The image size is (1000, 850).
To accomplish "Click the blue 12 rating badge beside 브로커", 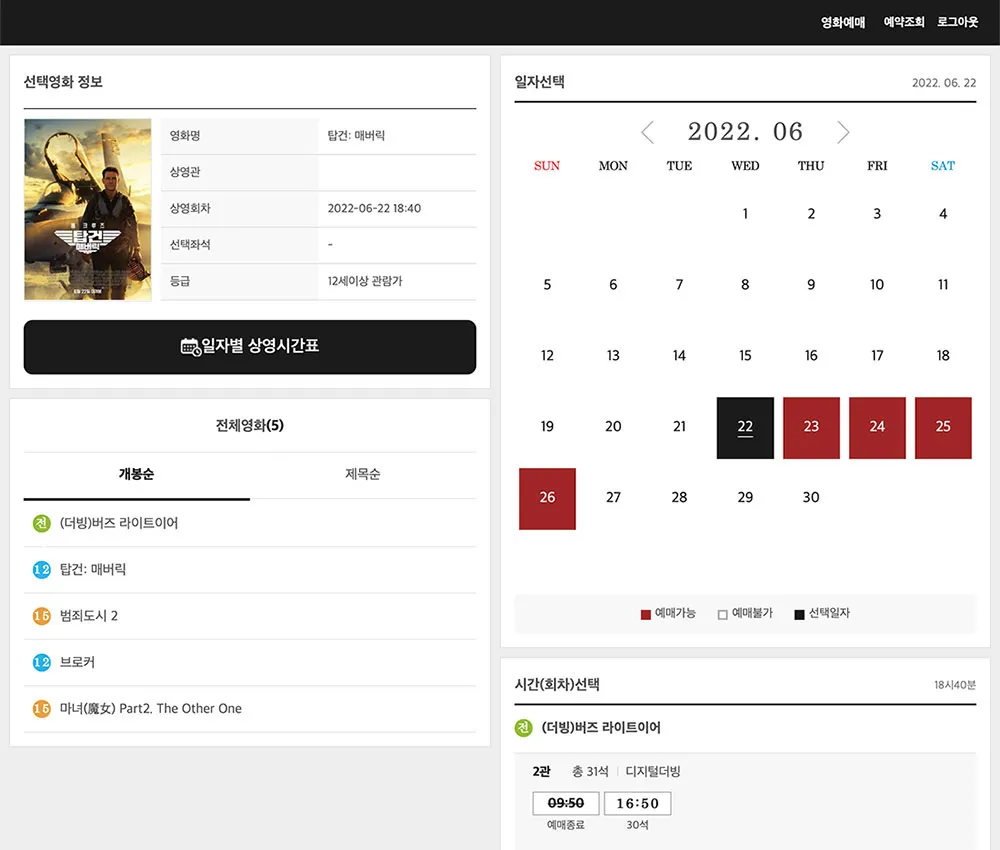I will (x=41, y=662).
